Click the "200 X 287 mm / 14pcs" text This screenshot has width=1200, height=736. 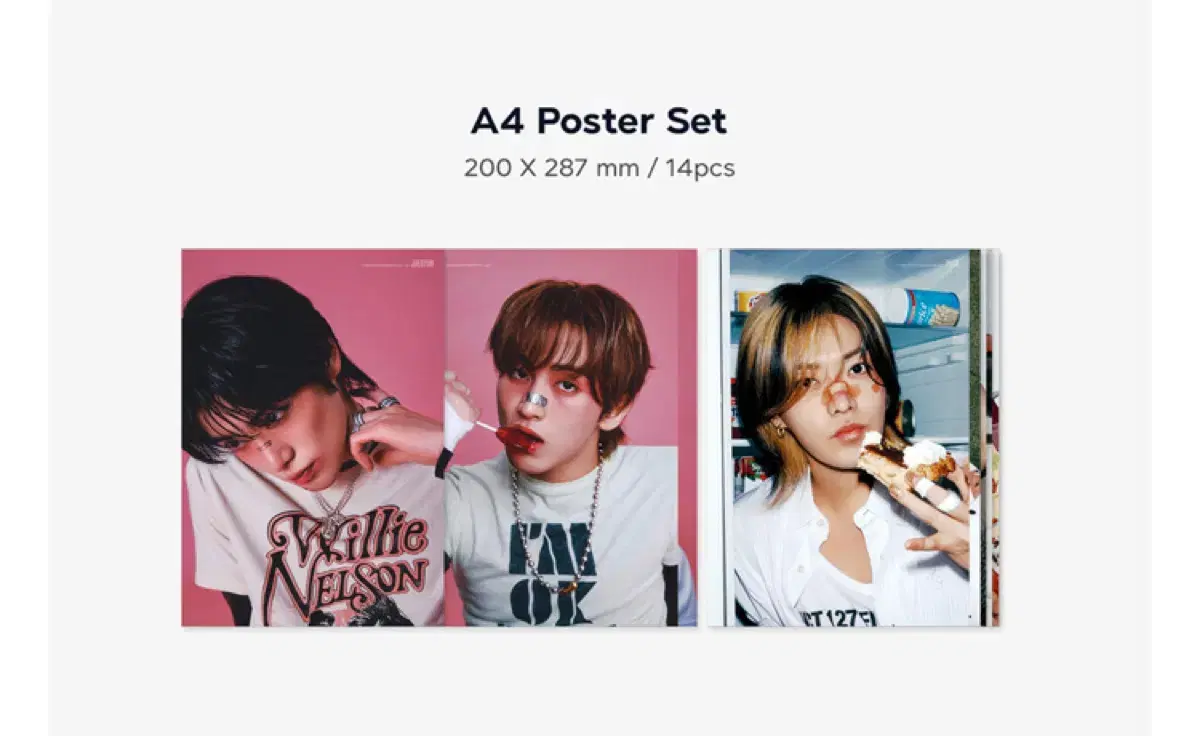(599, 168)
